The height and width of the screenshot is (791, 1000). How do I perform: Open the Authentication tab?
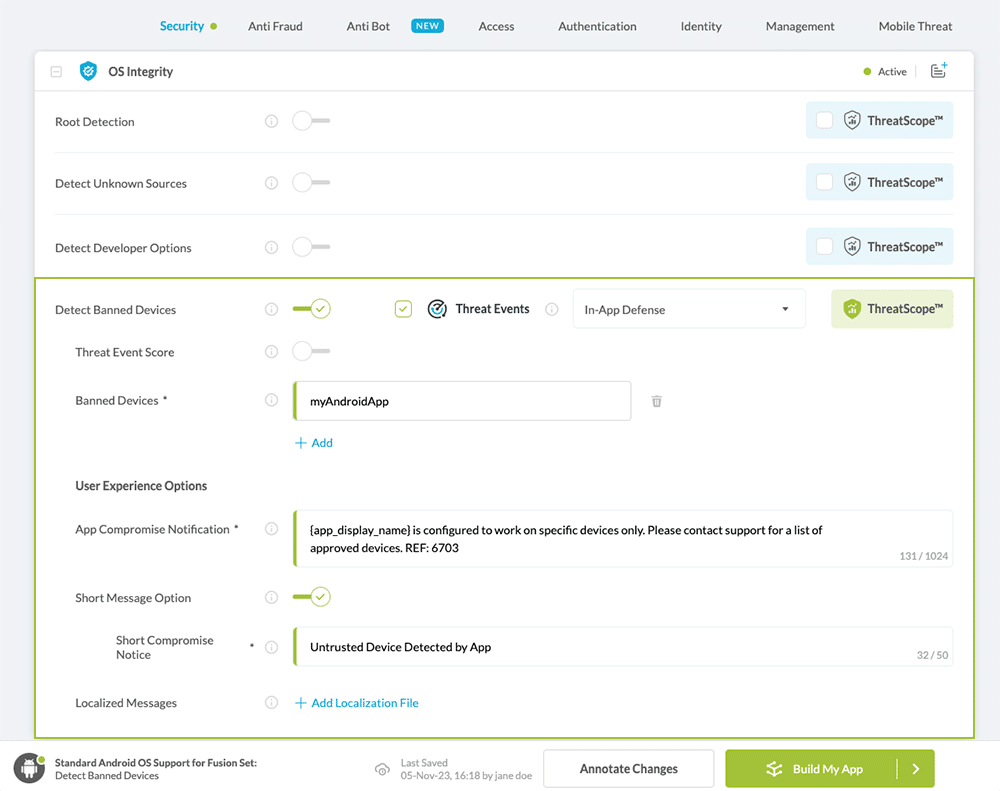597,26
